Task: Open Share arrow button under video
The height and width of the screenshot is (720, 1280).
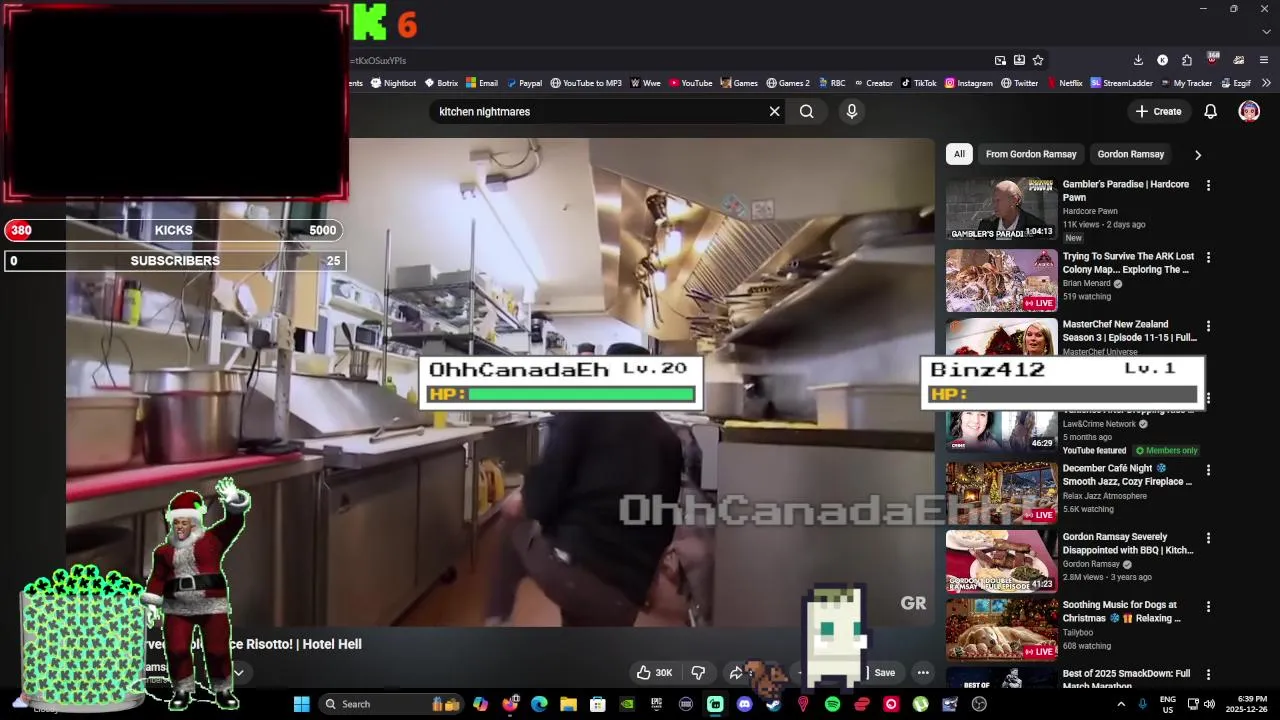Action: (736, 672)
